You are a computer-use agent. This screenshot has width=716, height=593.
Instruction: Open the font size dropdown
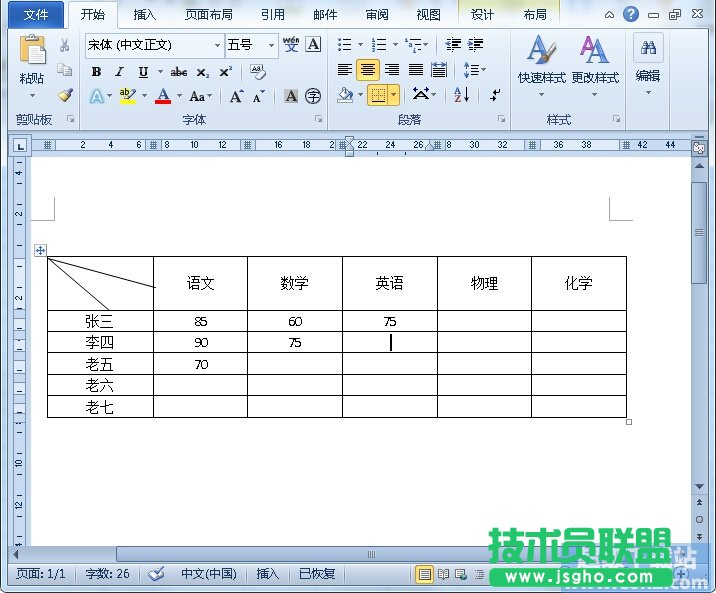click(271, 45)
